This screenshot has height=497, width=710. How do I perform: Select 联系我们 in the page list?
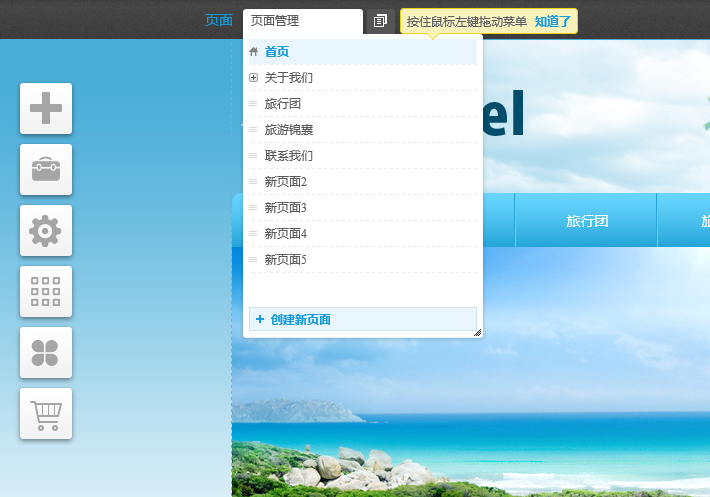pos(289,156)
